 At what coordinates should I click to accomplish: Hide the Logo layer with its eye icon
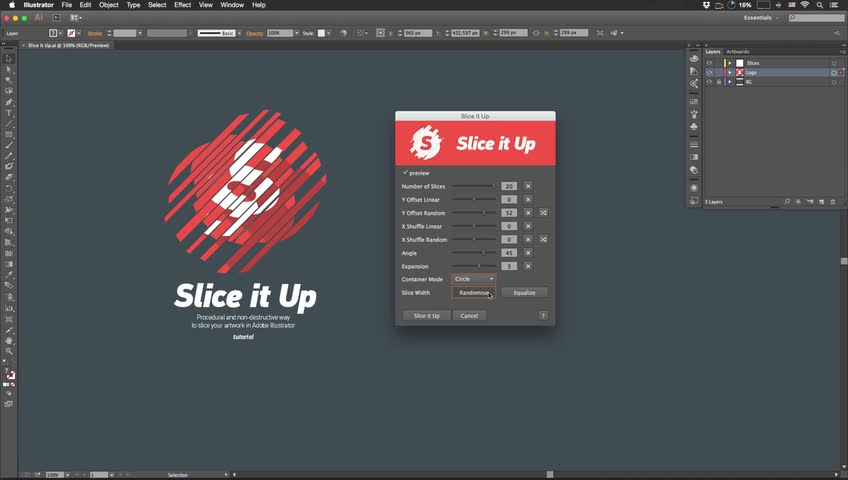(x=709, y=72)
